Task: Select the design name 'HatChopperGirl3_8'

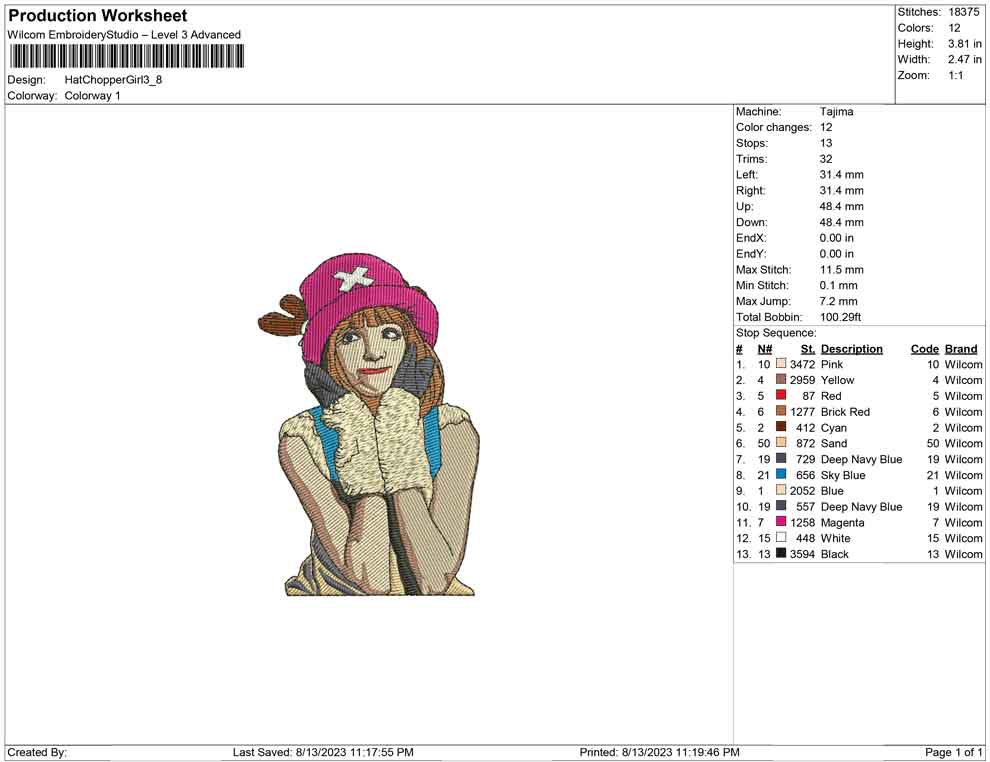Action: (113, 80)
